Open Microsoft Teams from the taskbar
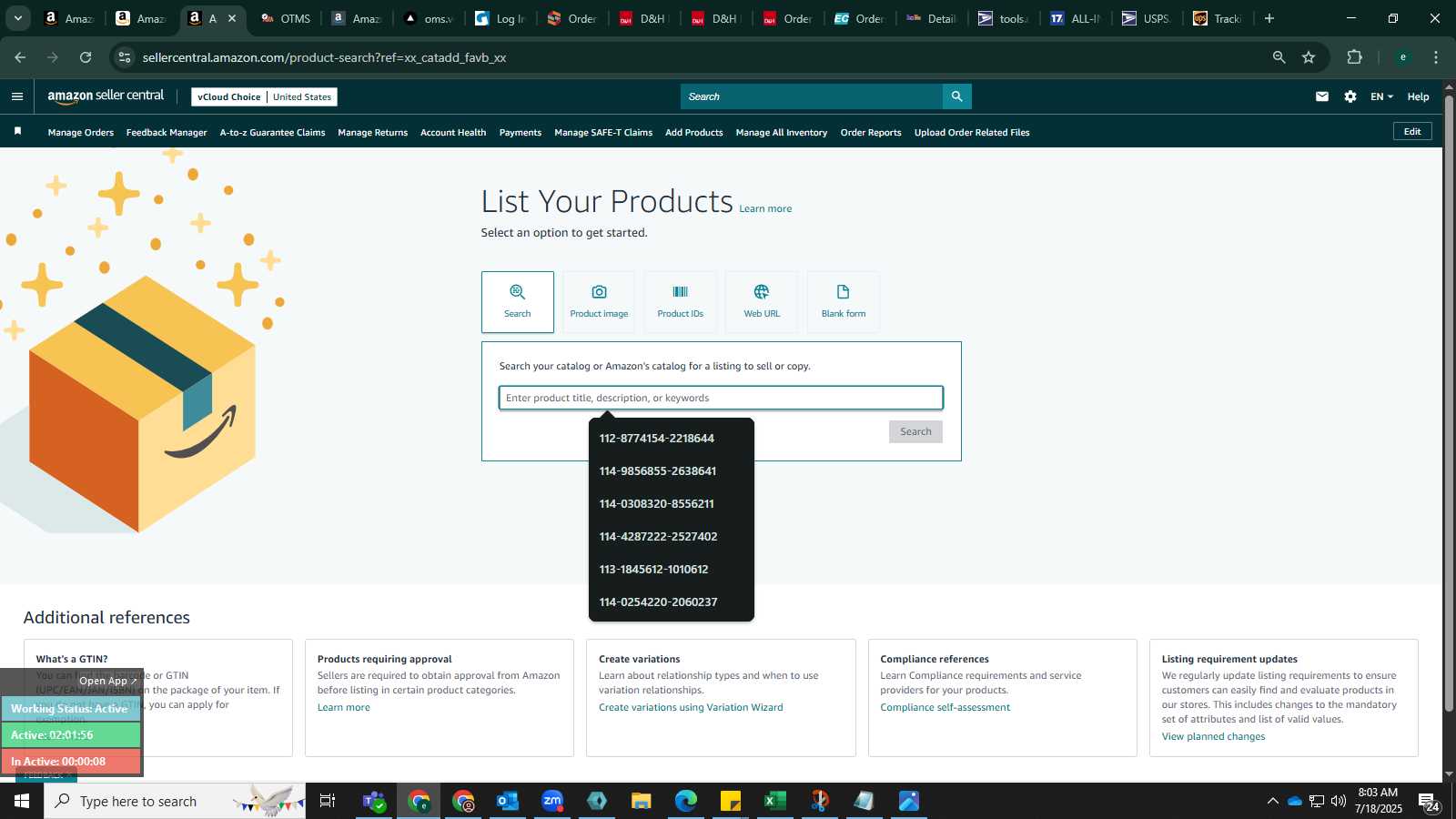The height and width of the screenshot is (819, 1456). [374, 801]
